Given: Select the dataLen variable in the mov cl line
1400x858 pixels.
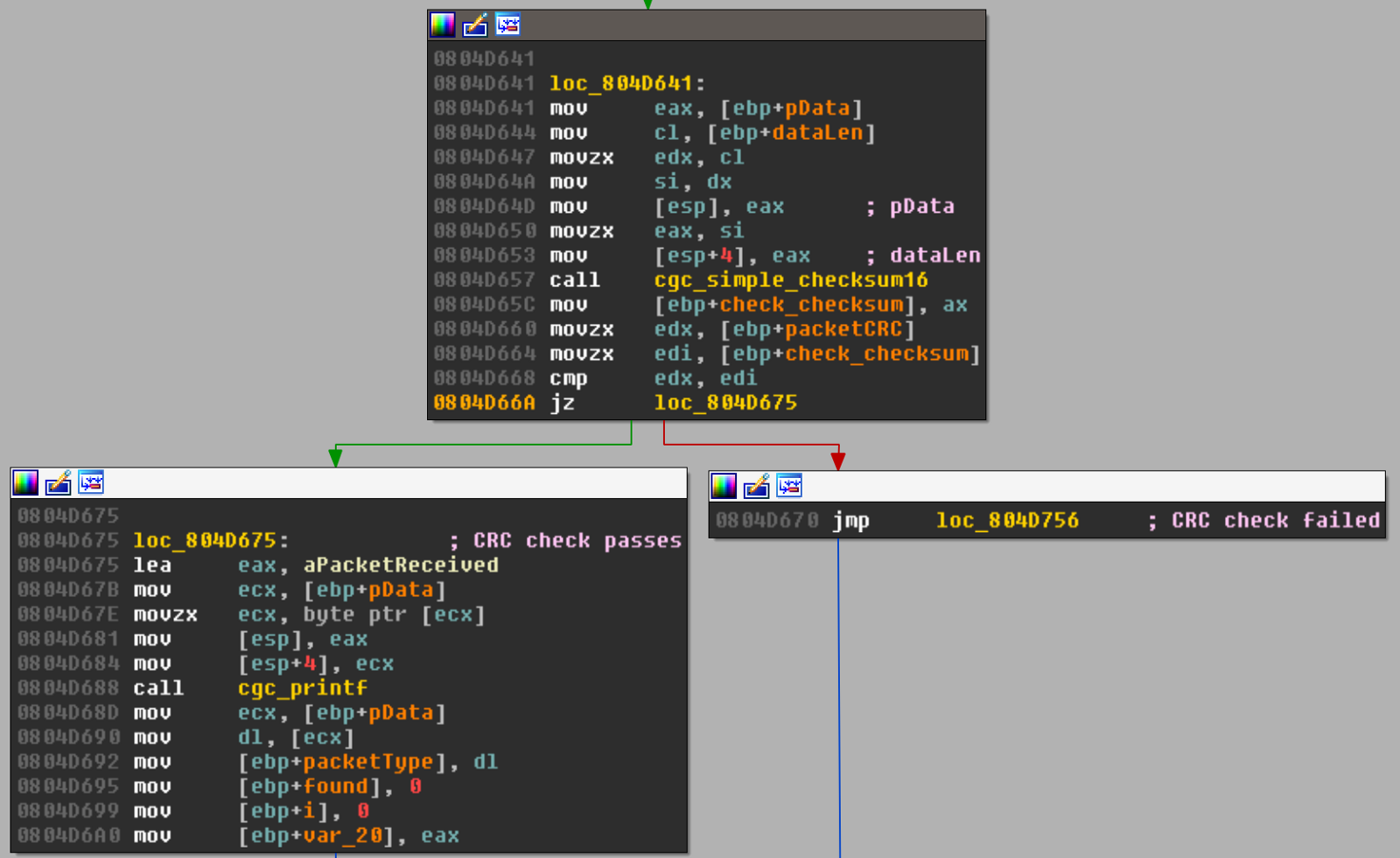Looking at the screenshot, I should 817,133.
